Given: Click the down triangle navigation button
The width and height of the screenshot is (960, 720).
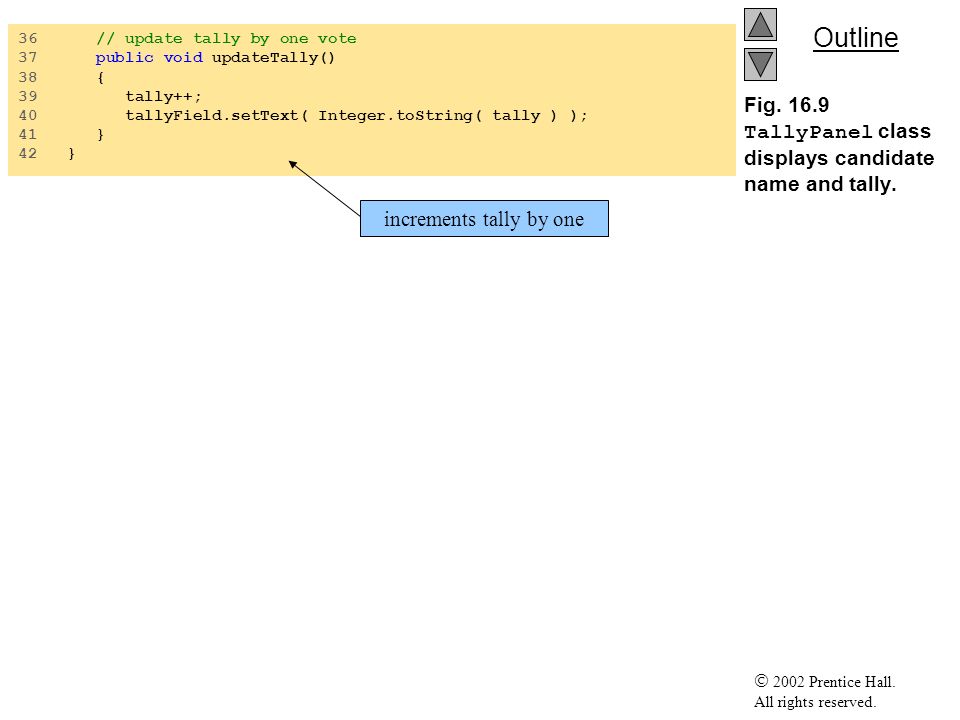Looking at the screenshot, I should click(x=760, y=64).
